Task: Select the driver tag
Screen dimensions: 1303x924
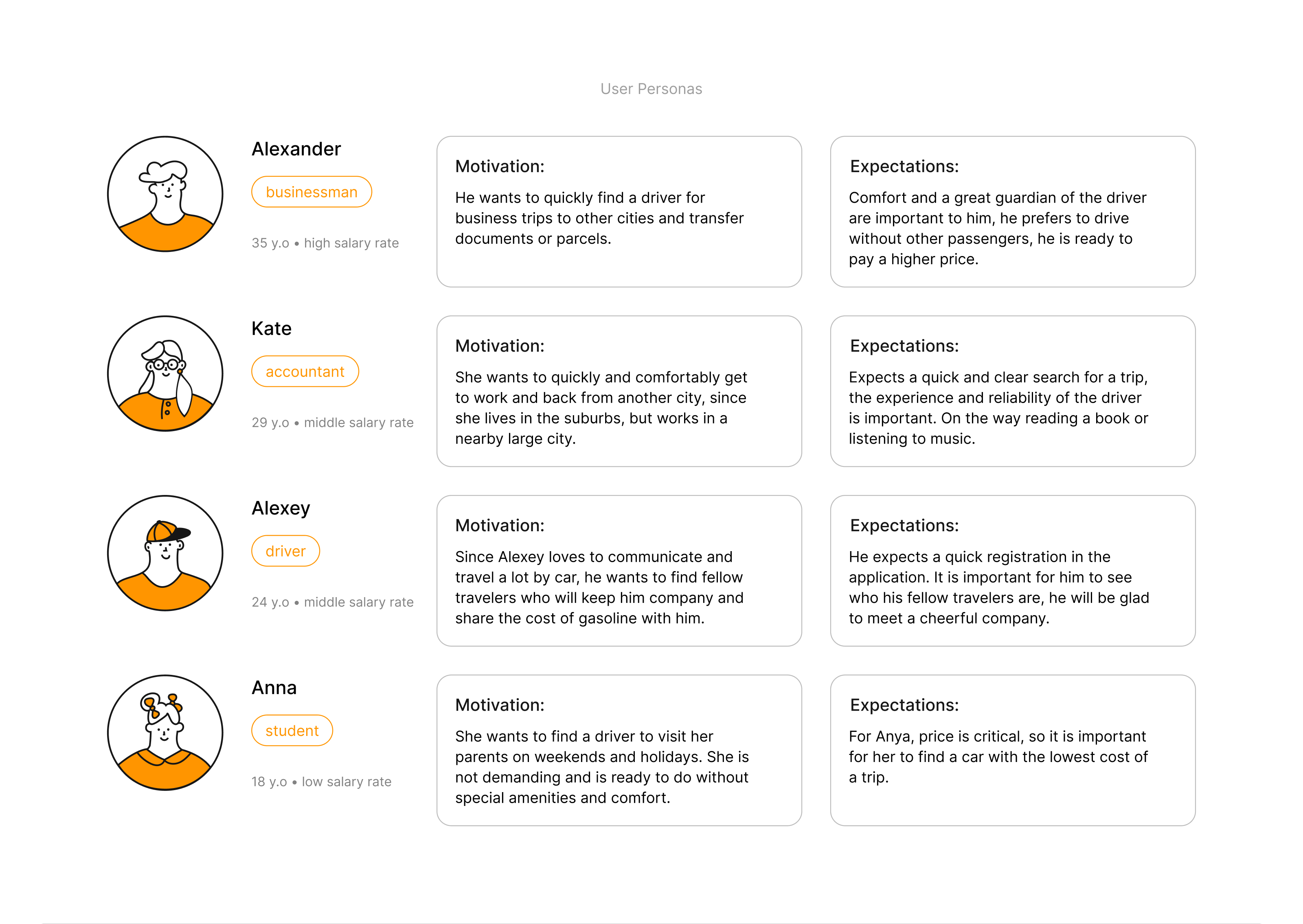Action: [285, 551]
